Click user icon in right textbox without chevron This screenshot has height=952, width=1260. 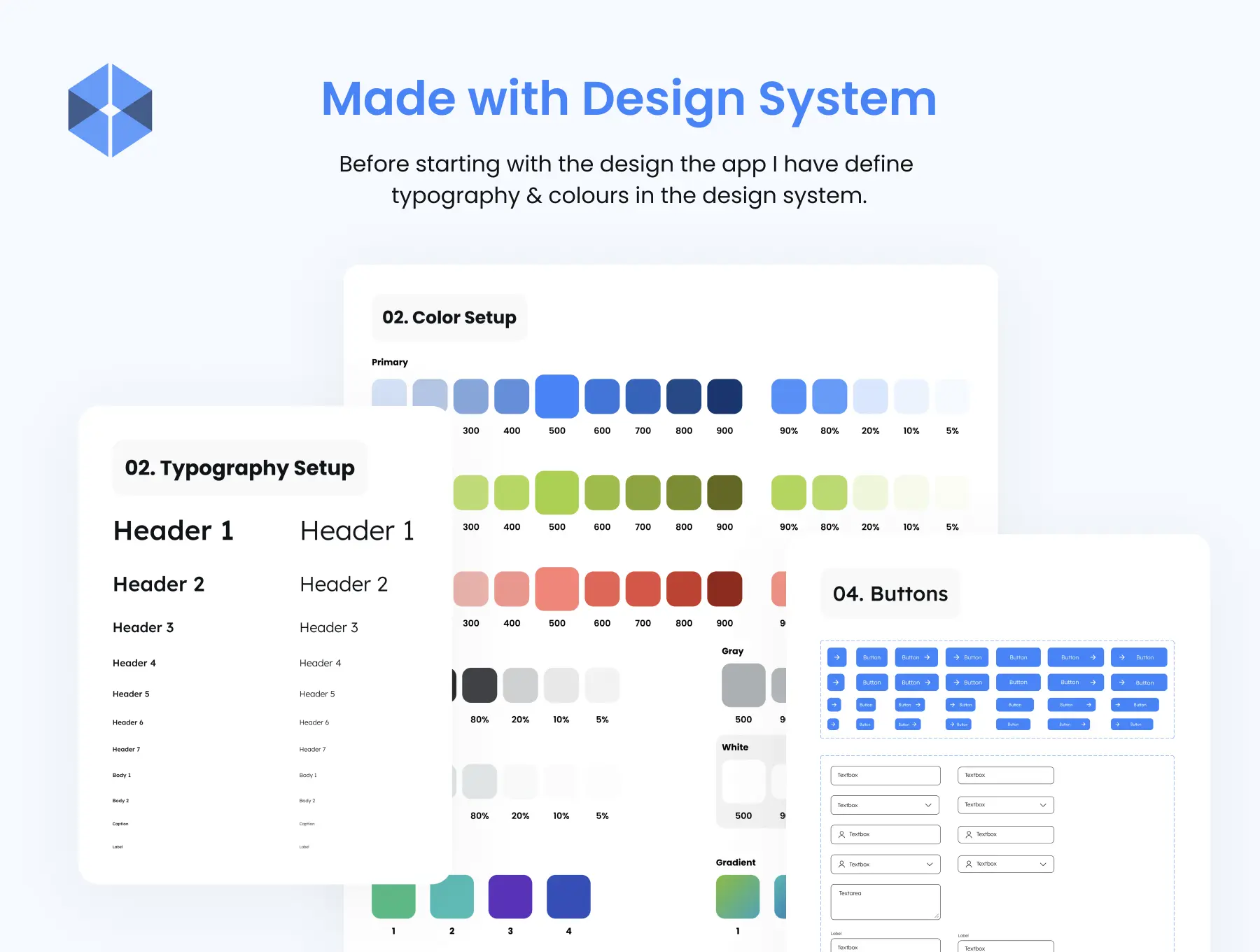[x=969, y=834]
